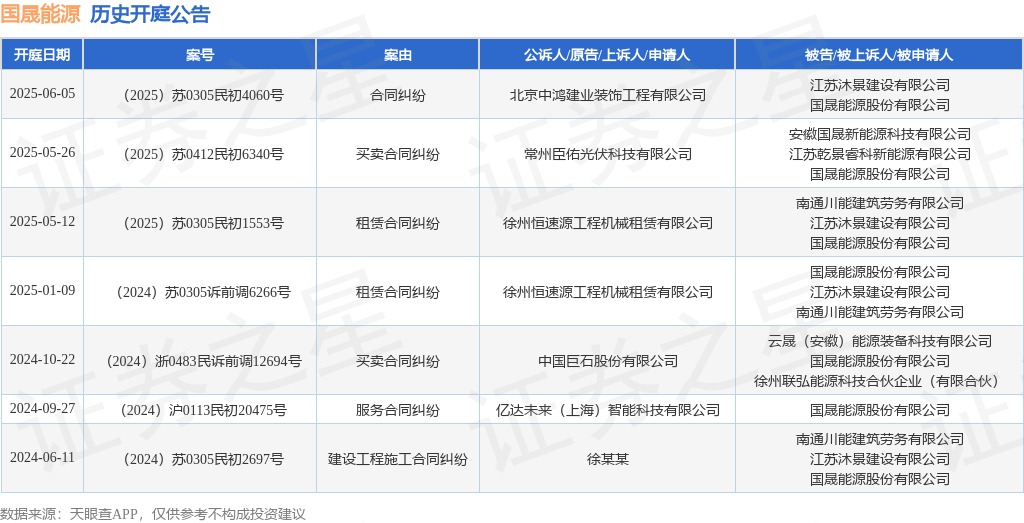Click 租赁合同纠纷 in the 2025-05-12 row
Viewport: 1024px width, 523px height.
[398, 223]
